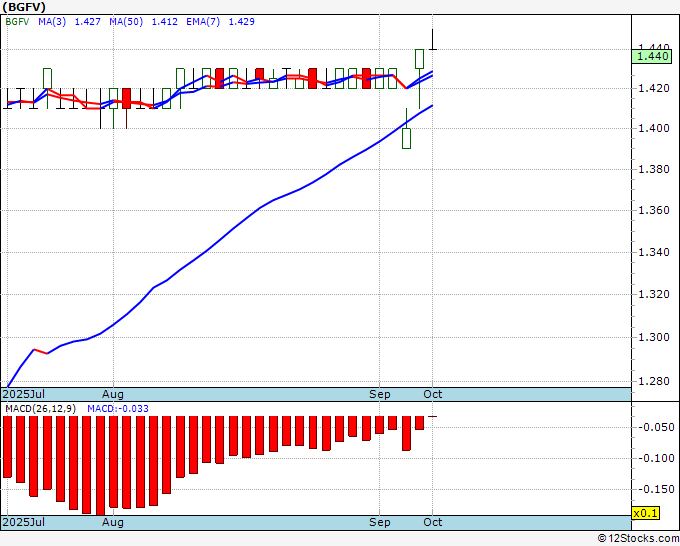Click the 12Stocks.com copyright link
680x546 pixels.
(638, 539)
